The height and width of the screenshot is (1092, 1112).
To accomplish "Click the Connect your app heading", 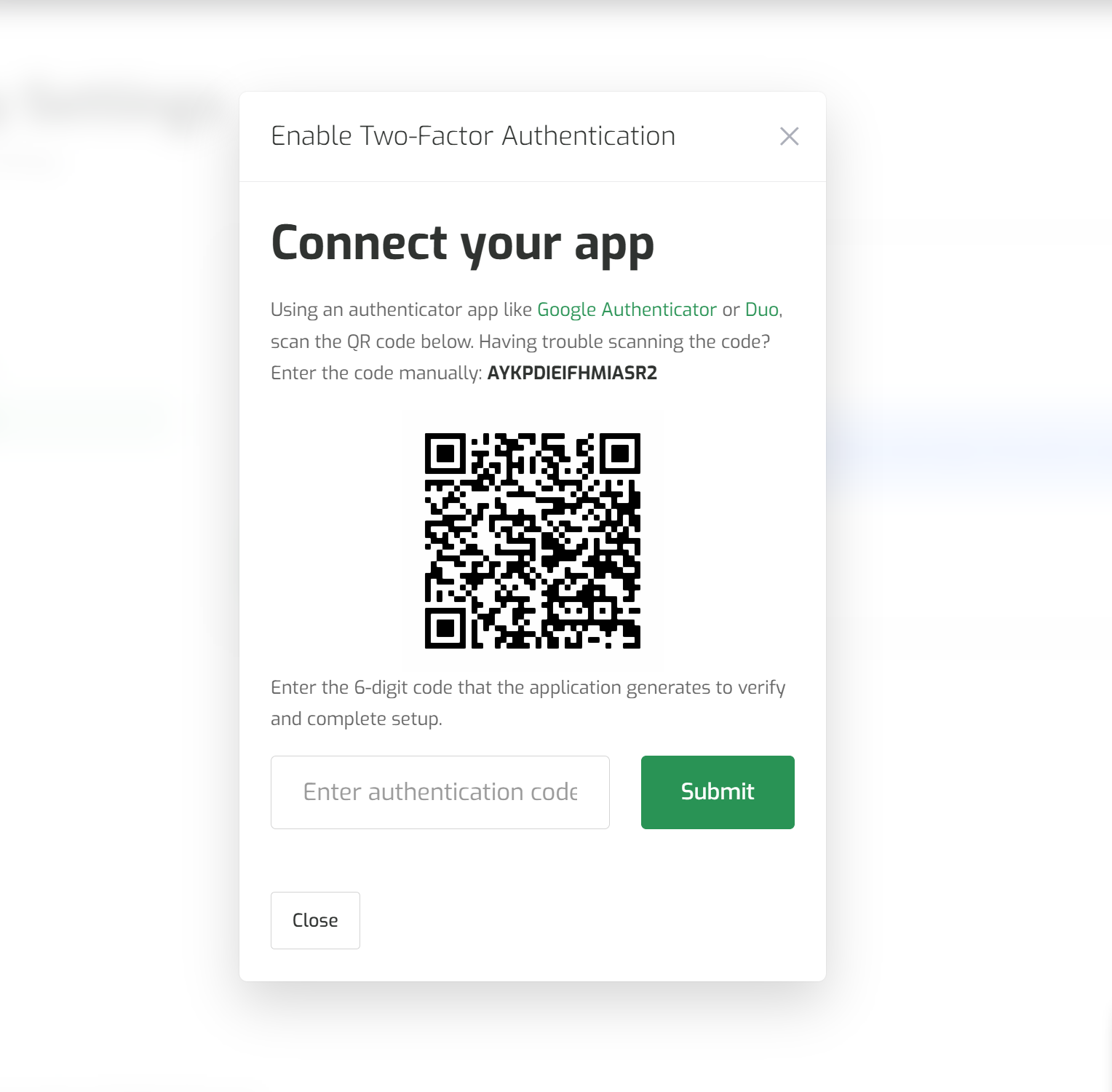I will [463, 244].
